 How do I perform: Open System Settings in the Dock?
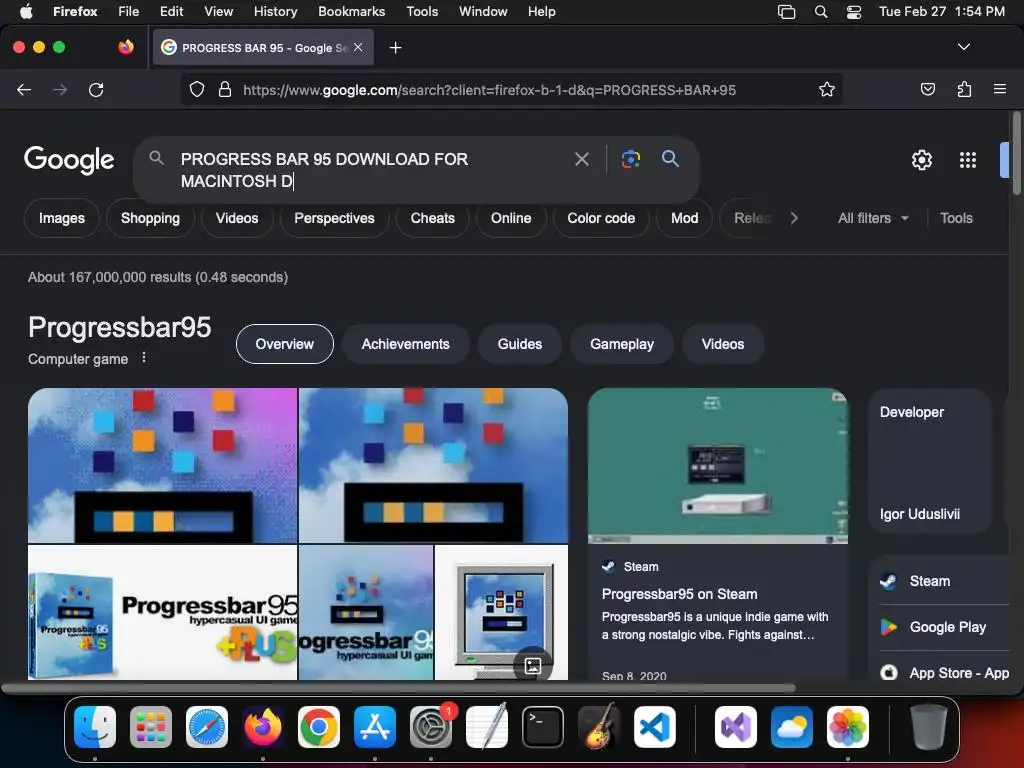(431, 727)
